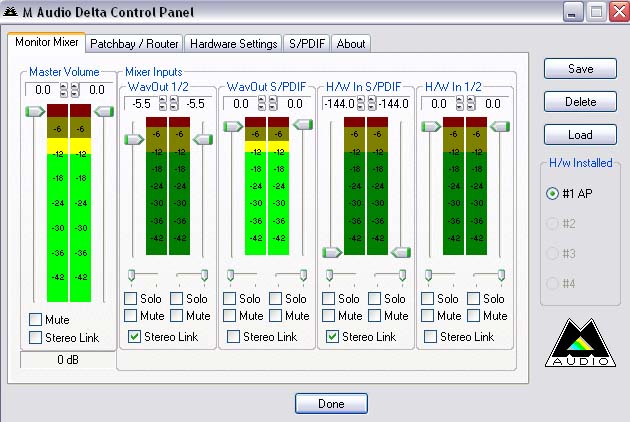Viewport: 630px width, 422px height.
Task: Check the Master Volume Mute checkbox
Action: tap(35, 320)
